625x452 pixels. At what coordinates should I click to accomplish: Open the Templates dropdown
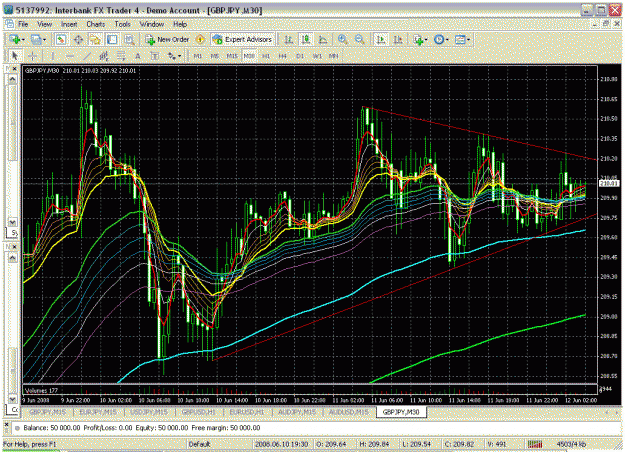462,39
